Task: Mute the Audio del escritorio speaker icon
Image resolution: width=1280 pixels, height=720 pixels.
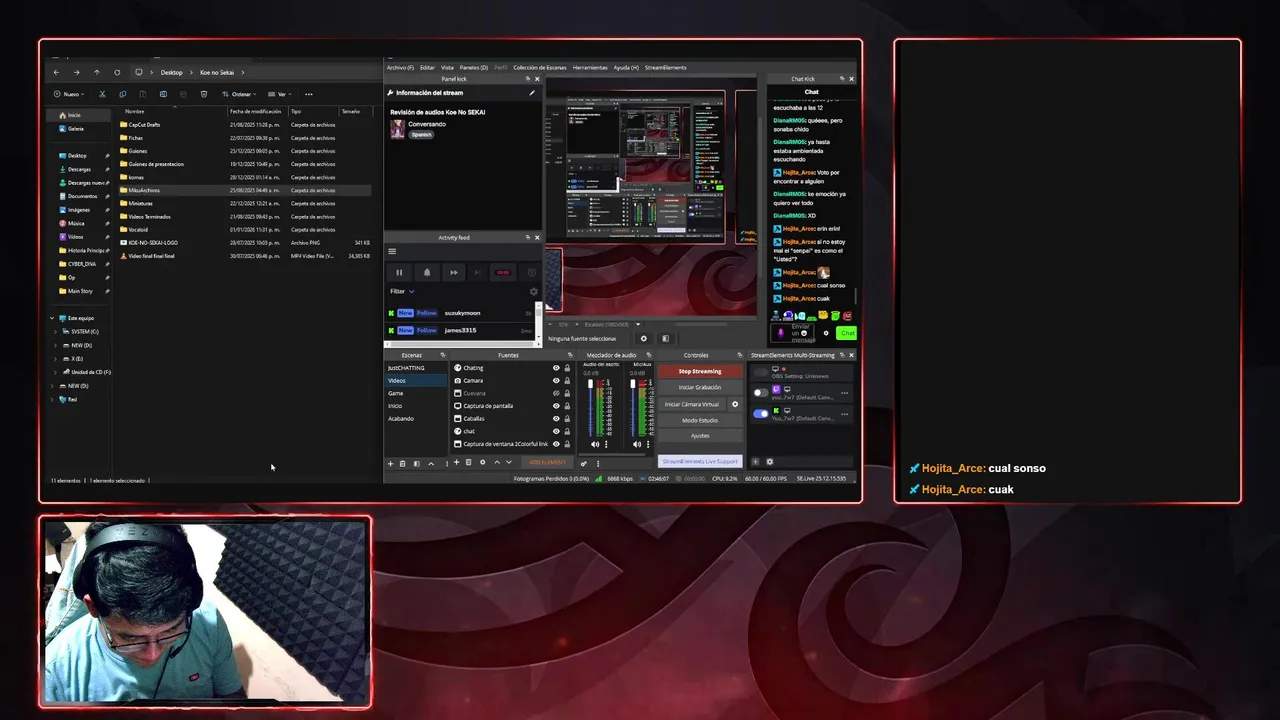Action: point(595,444)
